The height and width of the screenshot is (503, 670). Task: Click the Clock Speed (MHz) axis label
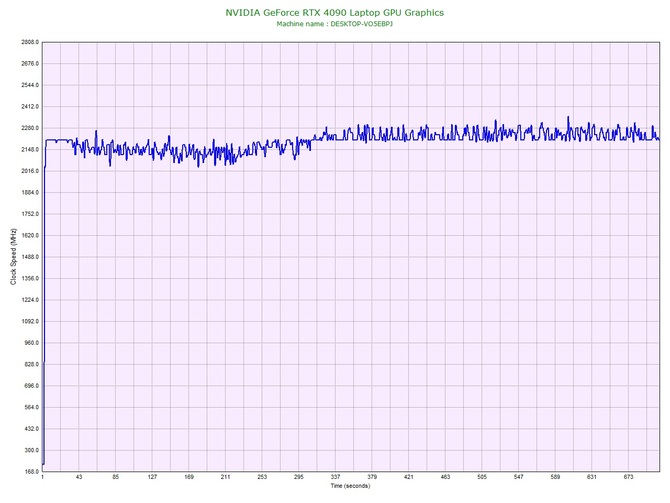13,257
